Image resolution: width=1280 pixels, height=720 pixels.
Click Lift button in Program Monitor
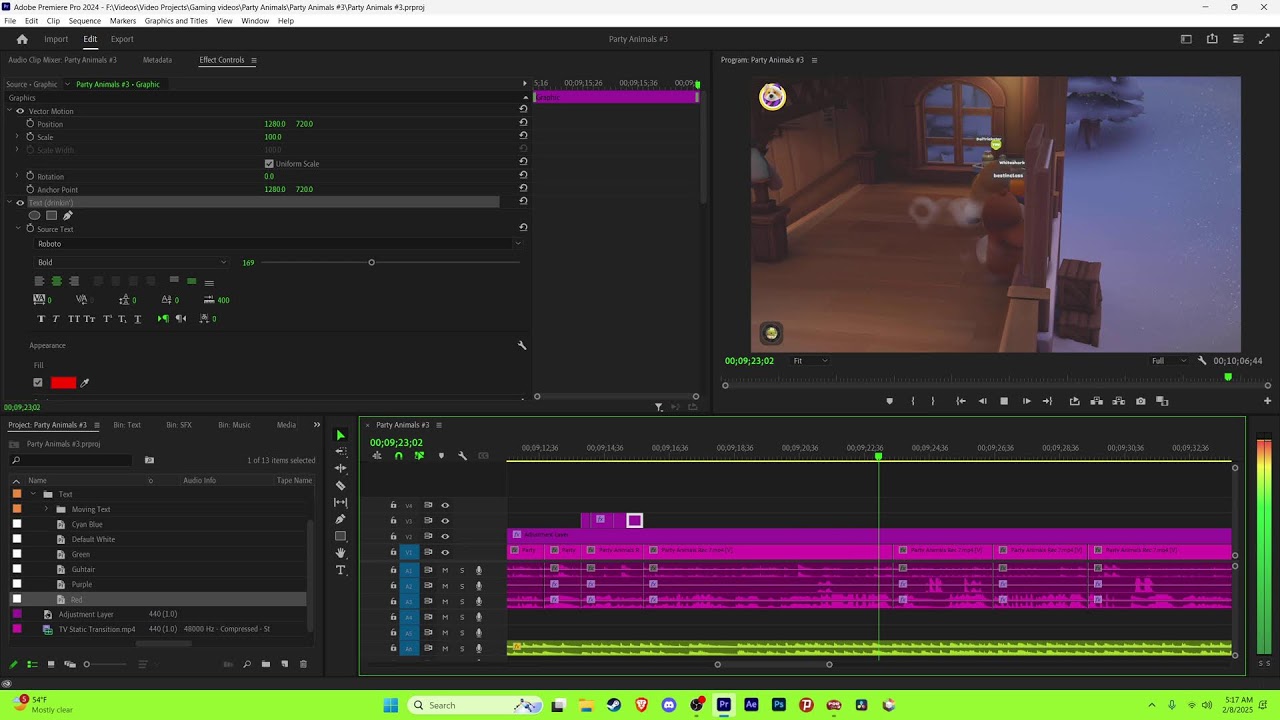[x=1097, y=401]
